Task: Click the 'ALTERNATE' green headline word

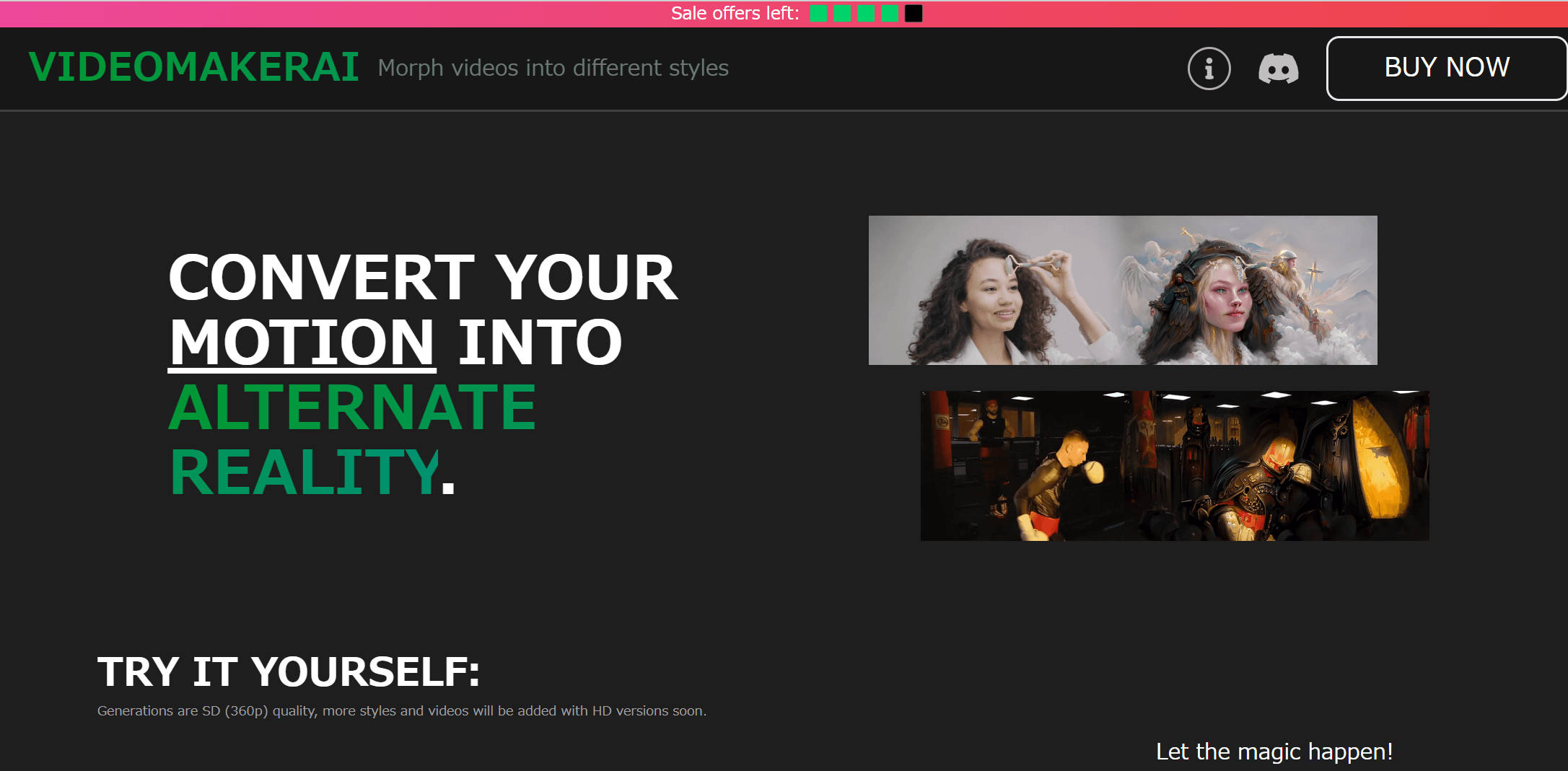Action: point(353,407)
